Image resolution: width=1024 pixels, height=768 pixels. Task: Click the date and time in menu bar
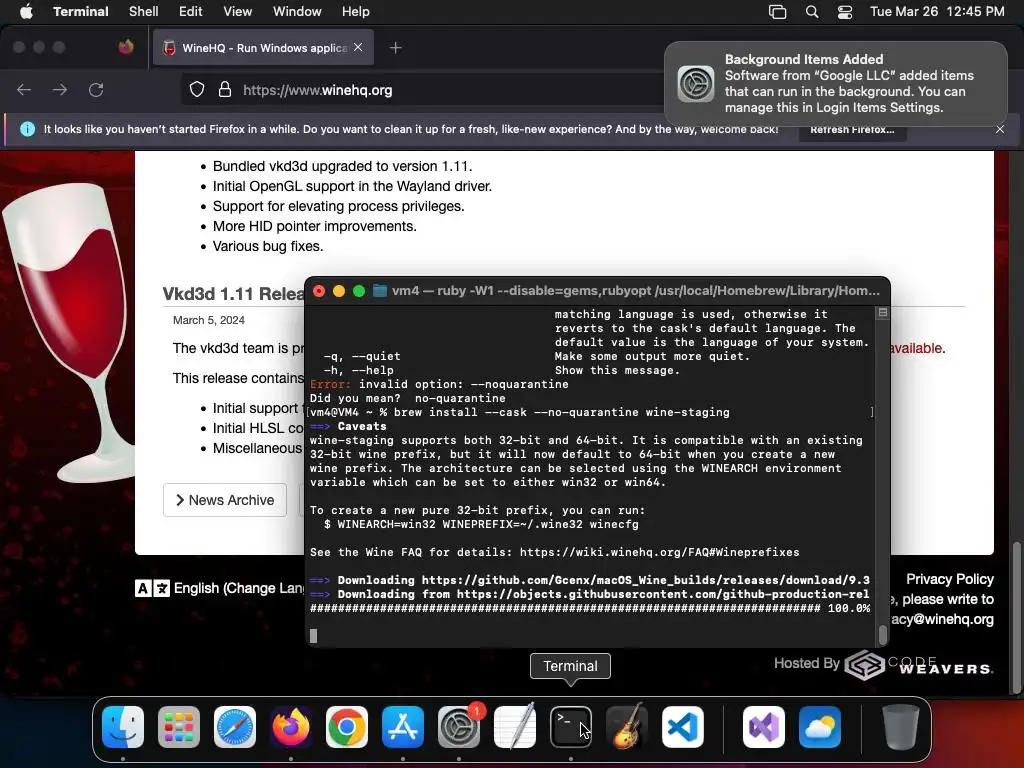(x=937, y=12)
